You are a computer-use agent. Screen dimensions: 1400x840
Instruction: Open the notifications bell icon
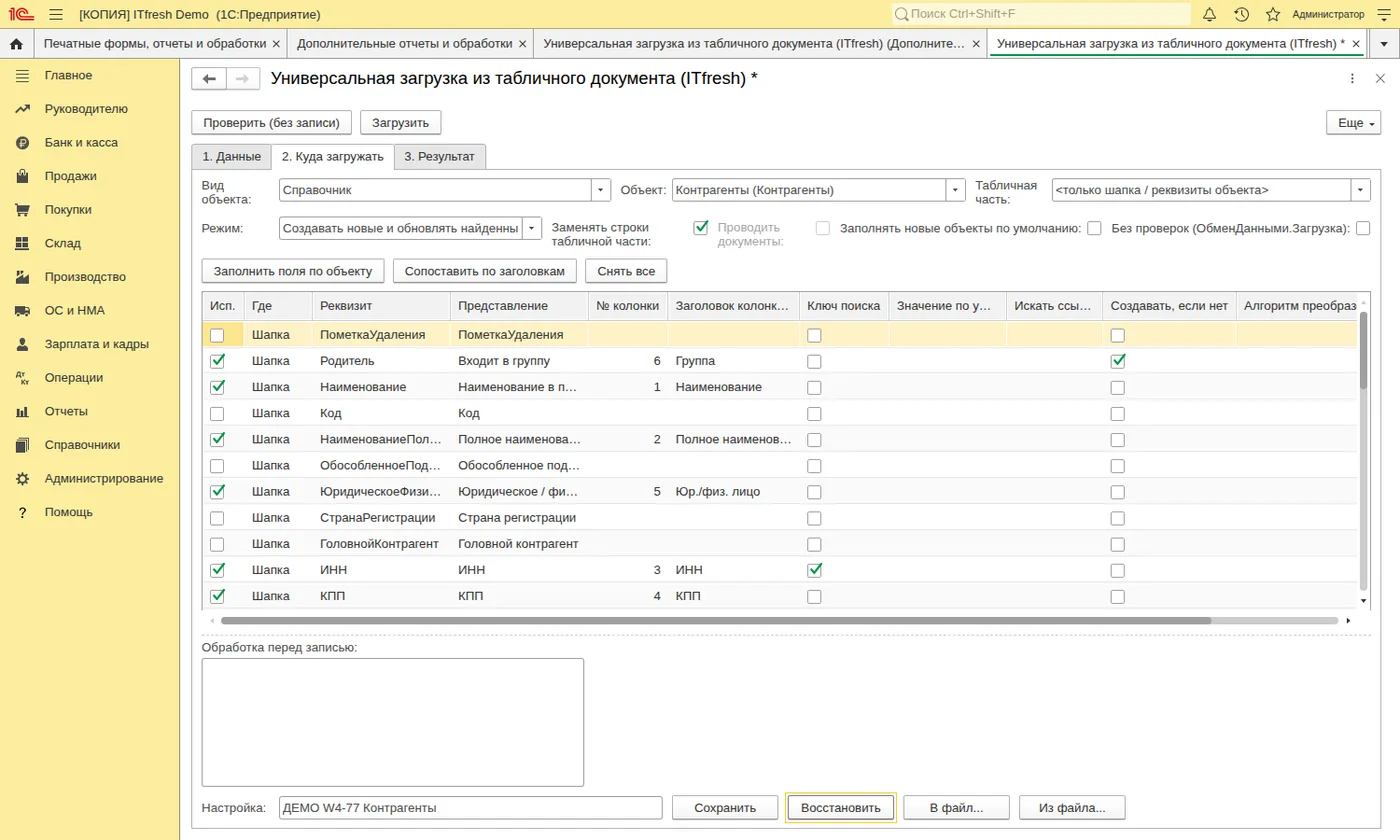coord(1209,14)
